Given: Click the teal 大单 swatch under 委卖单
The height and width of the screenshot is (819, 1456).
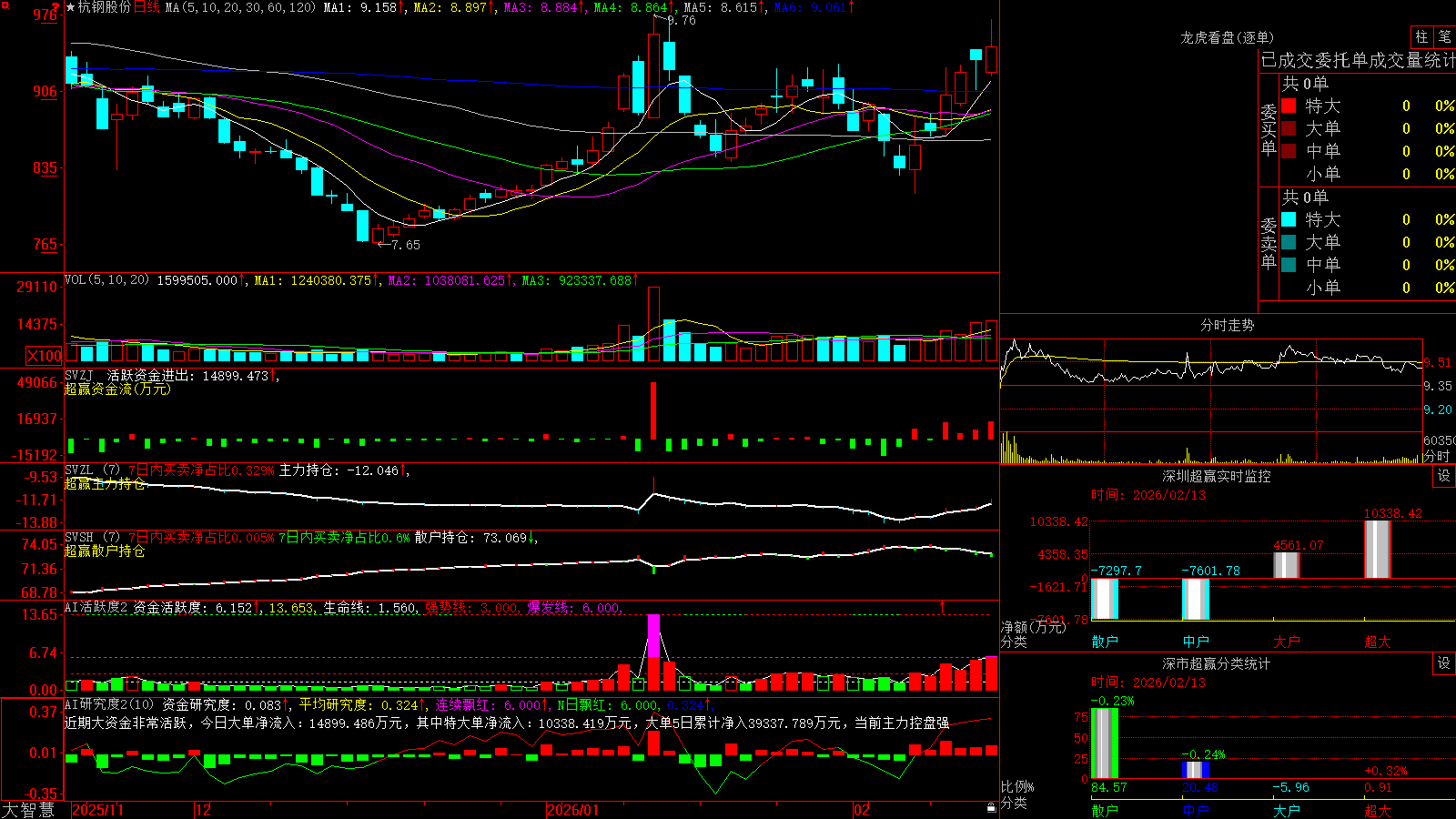Looking at the screenshot, I should pos(1289,242).
